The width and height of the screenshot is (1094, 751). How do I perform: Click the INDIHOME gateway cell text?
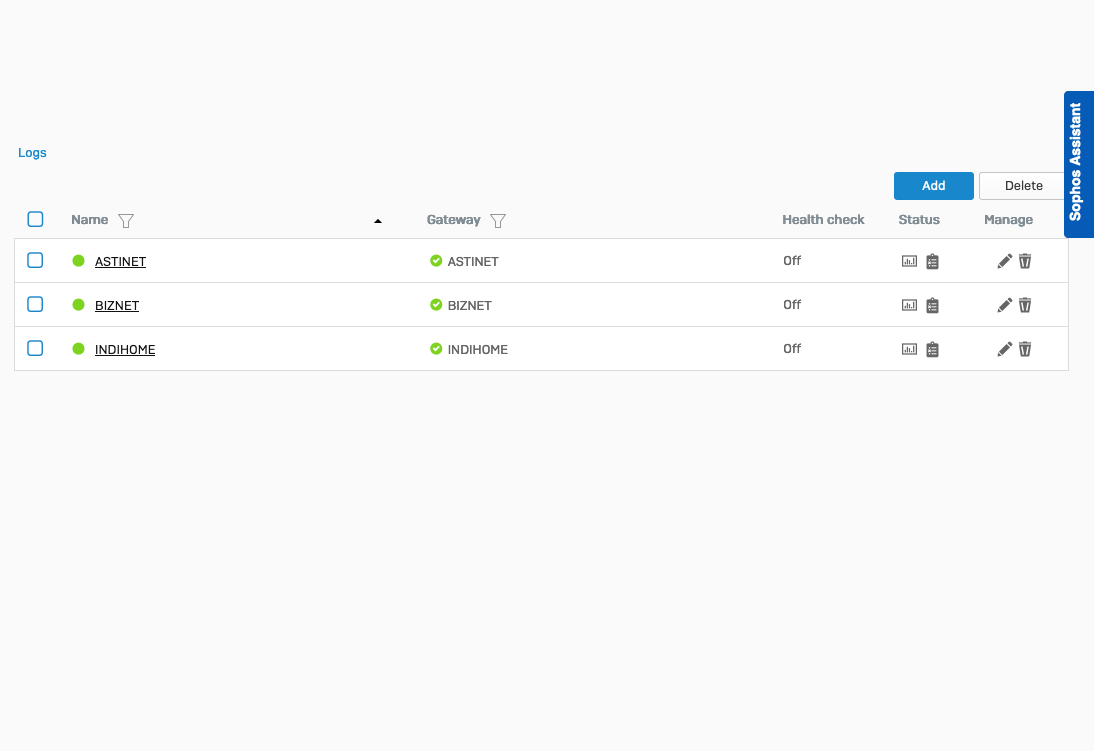[478, 350]
